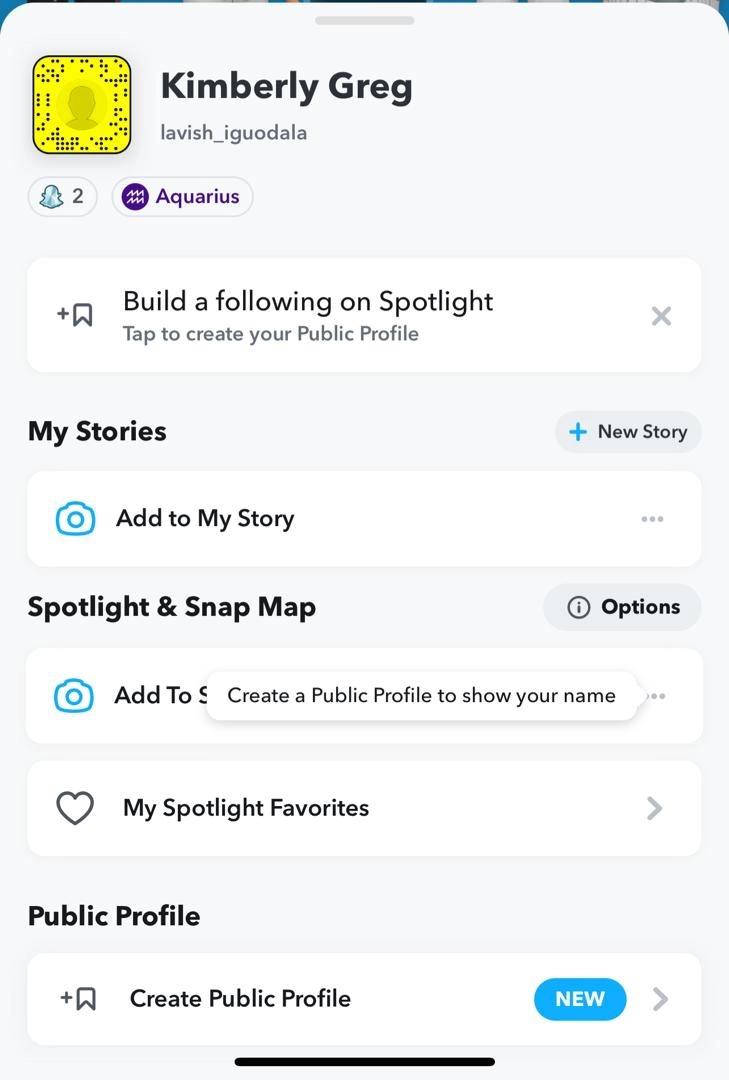Open the Spotlight & Snap Map Options button
This screenshot has width=729, height=1080.
(623, 607)
